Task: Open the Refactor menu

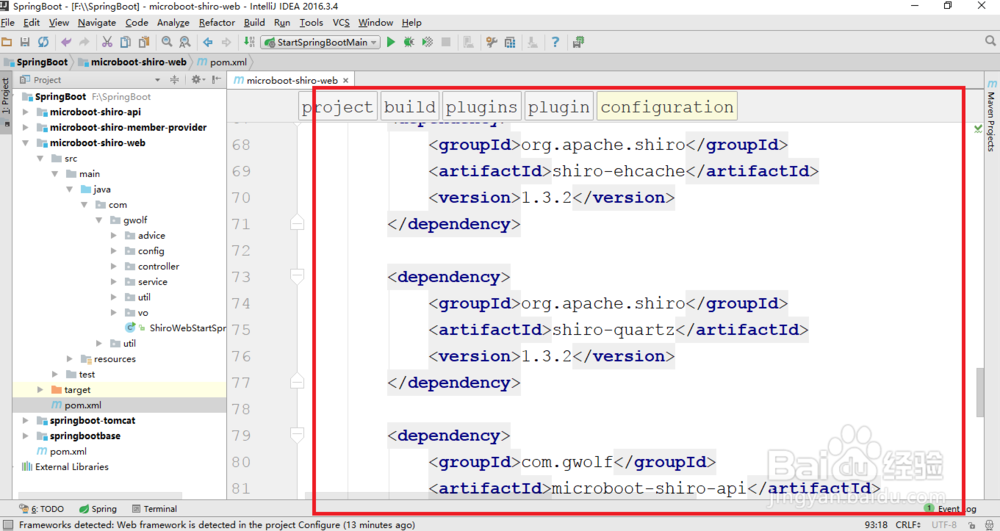Action: [217, 22]
